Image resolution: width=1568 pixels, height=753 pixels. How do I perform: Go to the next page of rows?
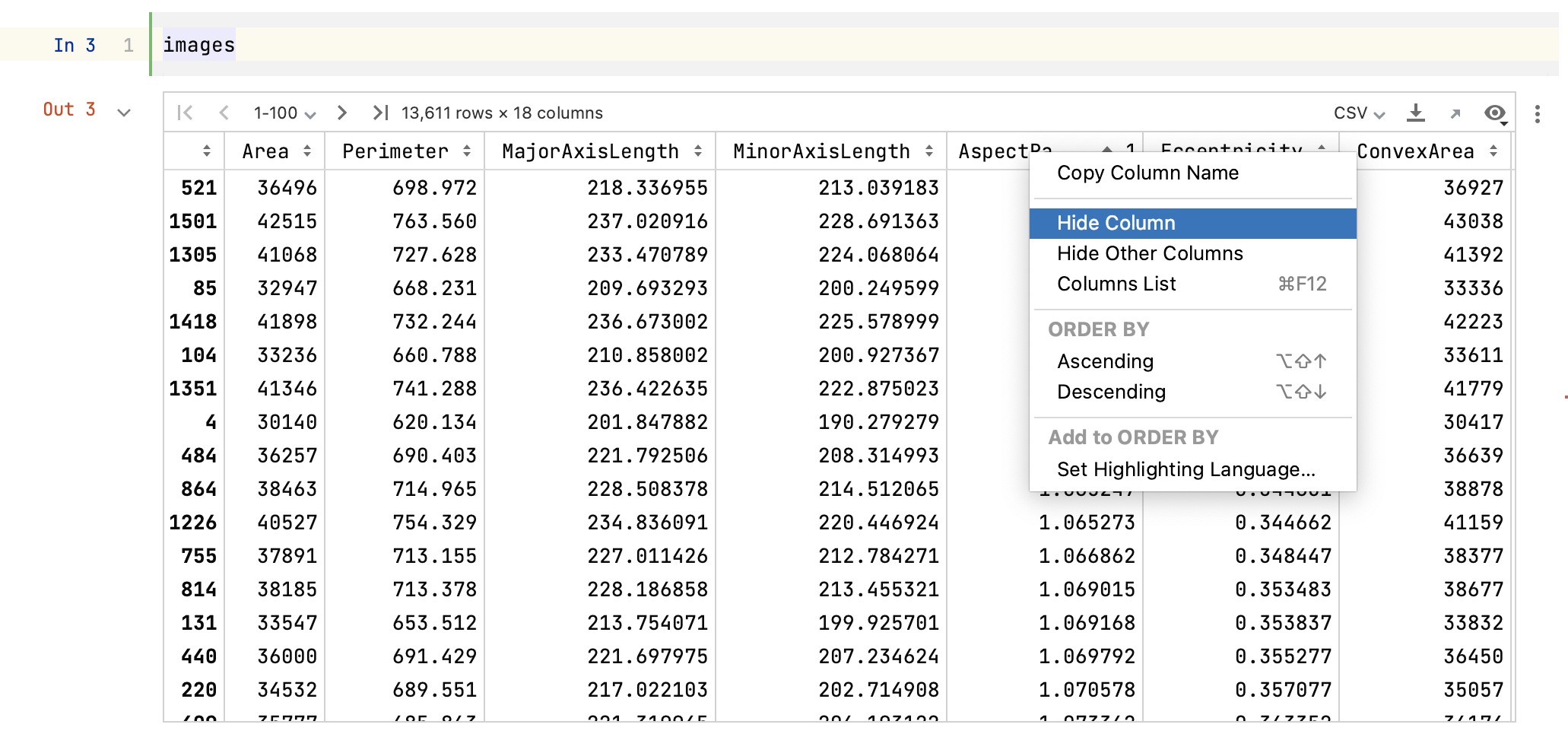click(x=342, y=113)
